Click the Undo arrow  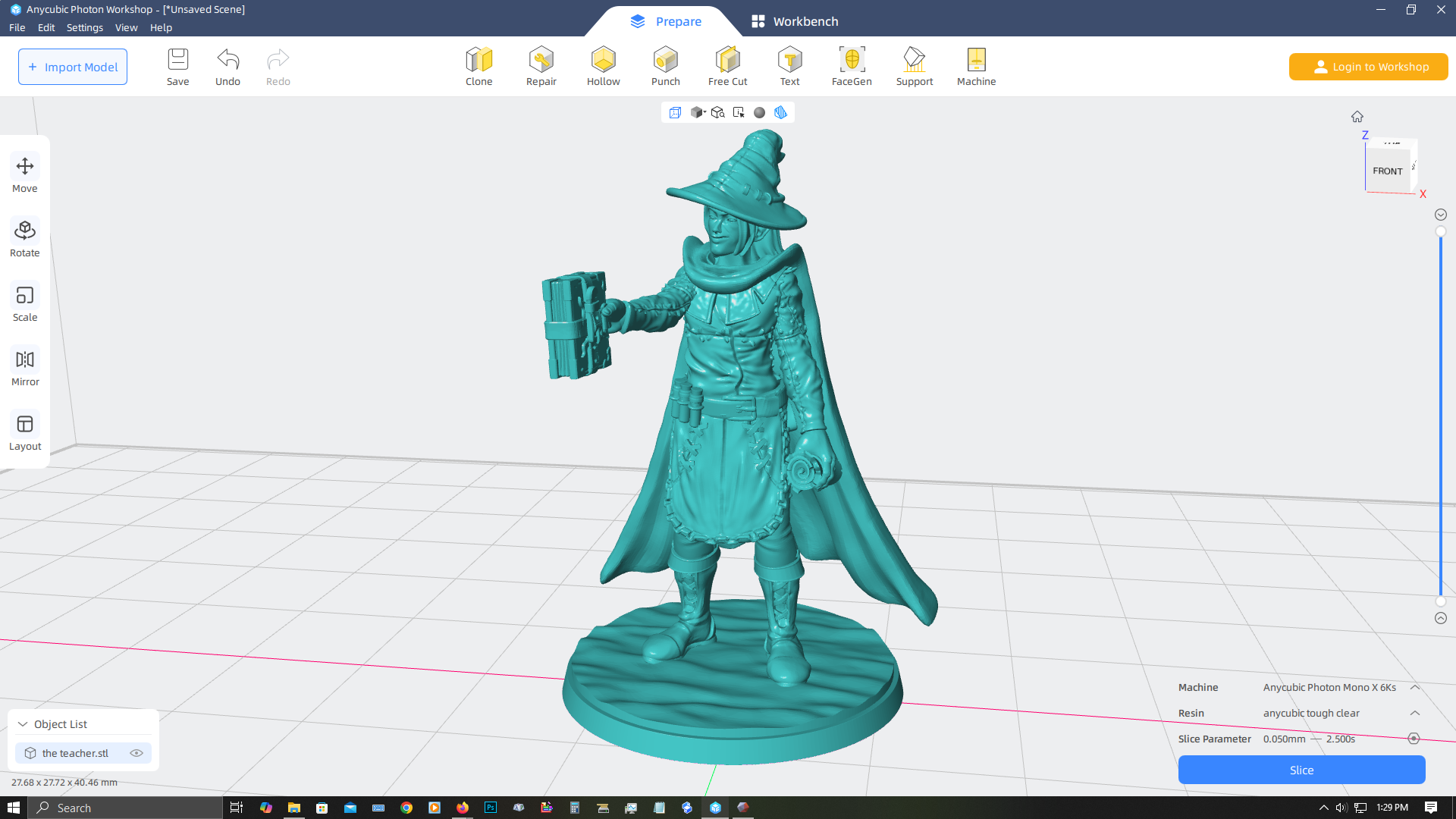pyautogui.click(x=227, y=67)
